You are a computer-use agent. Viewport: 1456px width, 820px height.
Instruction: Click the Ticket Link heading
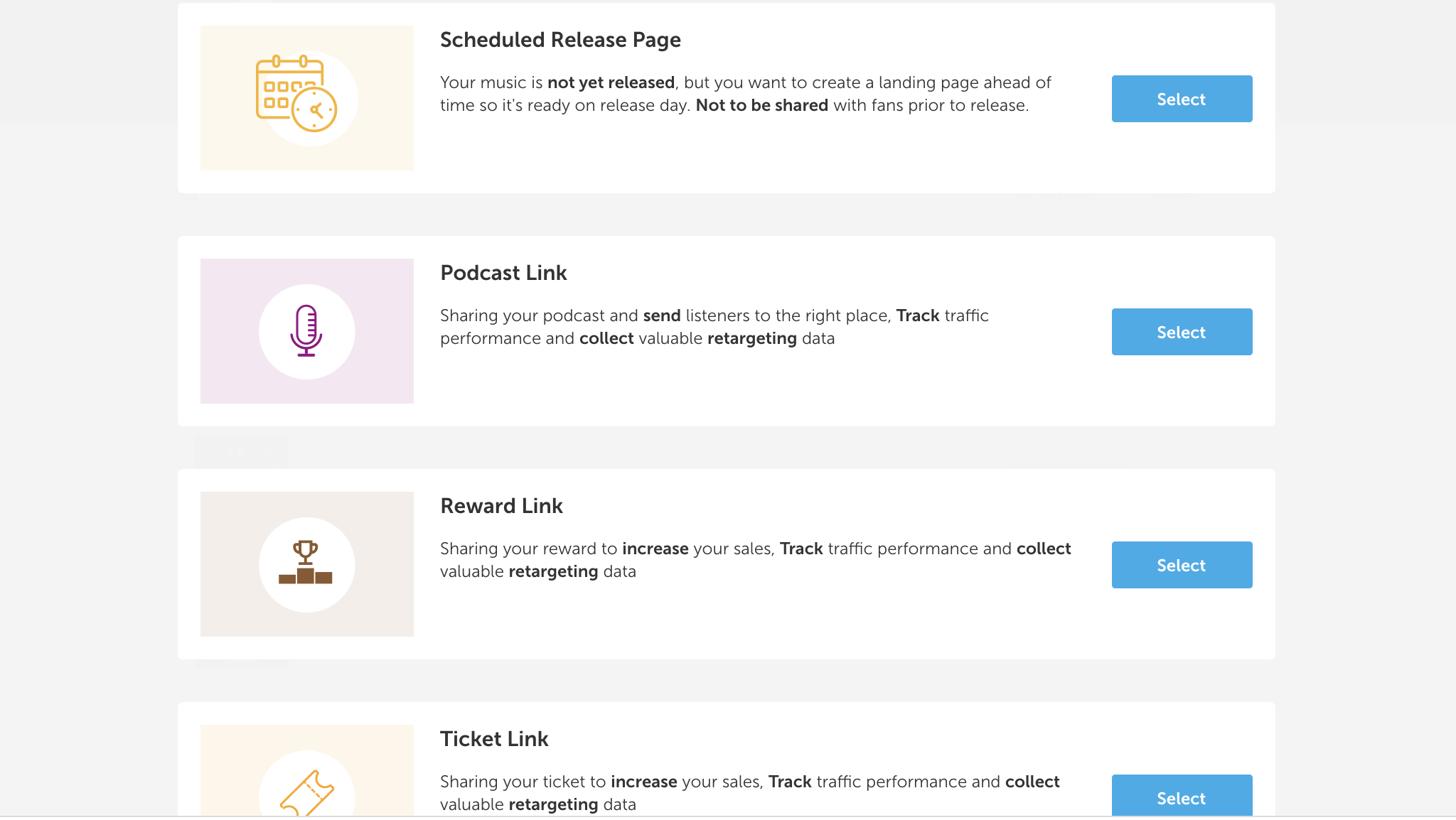[x=494, y=739]
